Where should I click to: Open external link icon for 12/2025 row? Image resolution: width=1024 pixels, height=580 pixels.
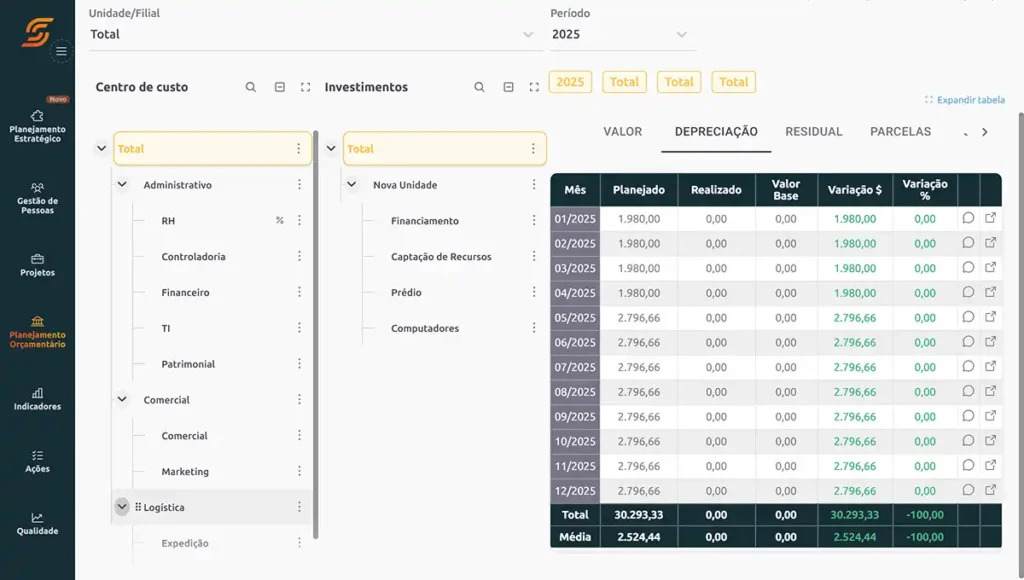(990, 490)
